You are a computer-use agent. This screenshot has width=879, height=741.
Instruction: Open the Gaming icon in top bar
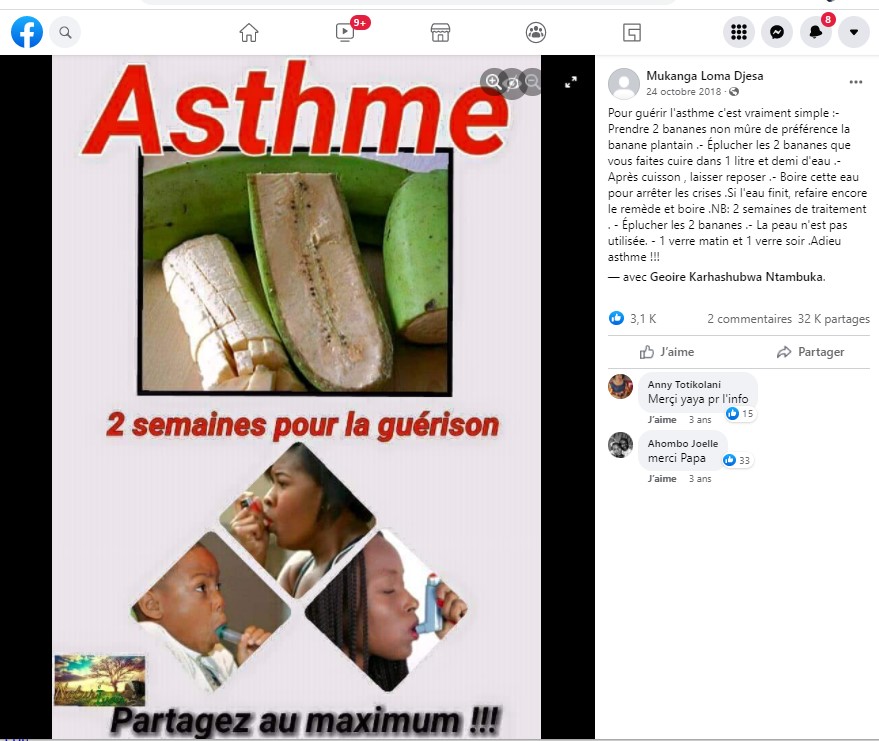click(x=632, y=33)
